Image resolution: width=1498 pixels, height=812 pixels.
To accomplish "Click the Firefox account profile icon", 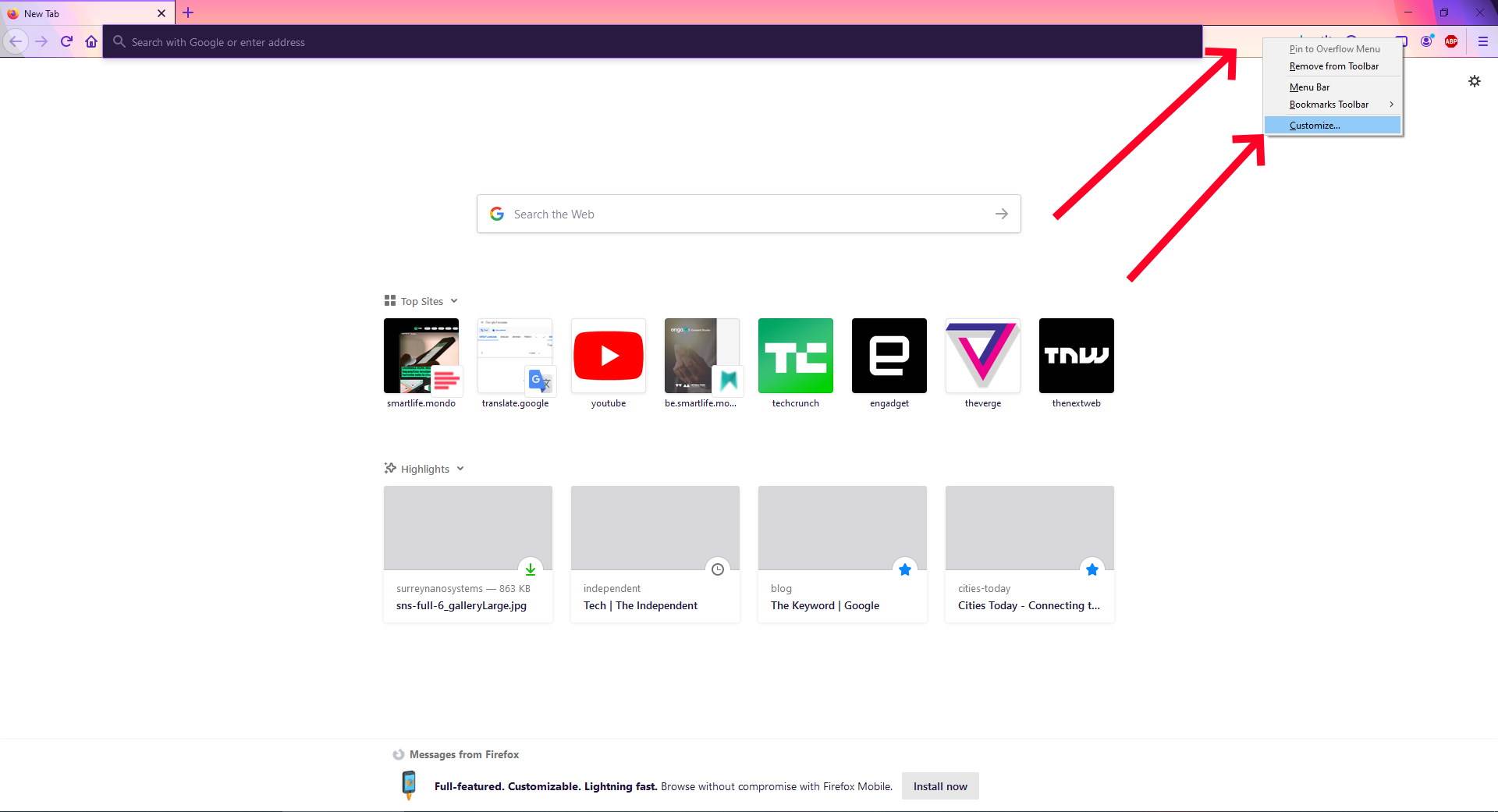I will (x=1426, y=41).
